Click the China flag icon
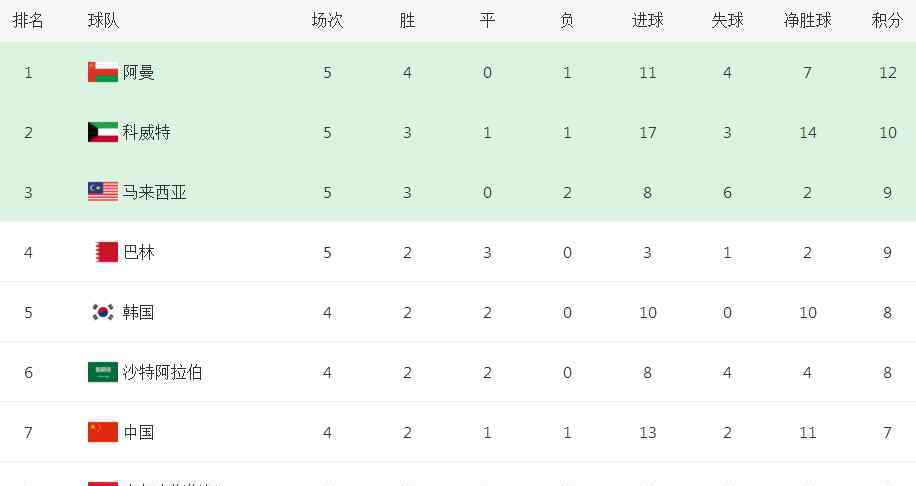916x486 pixels. (103, 432)
